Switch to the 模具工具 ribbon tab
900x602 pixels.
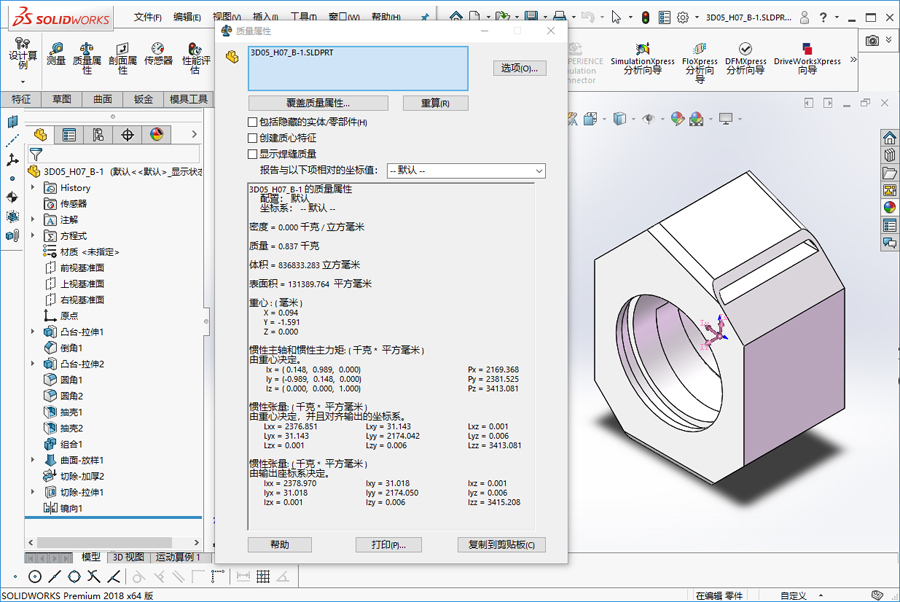[x=188, y=99]
